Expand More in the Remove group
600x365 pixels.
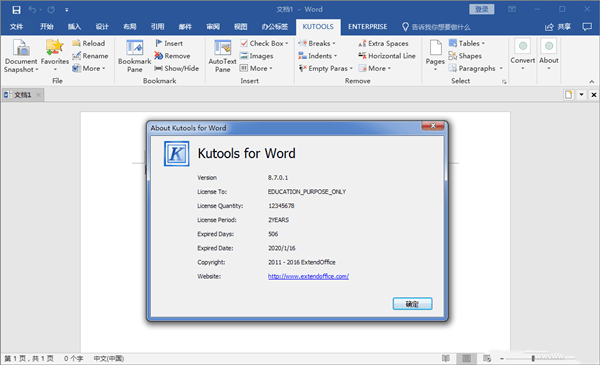(x=375, y=68)
